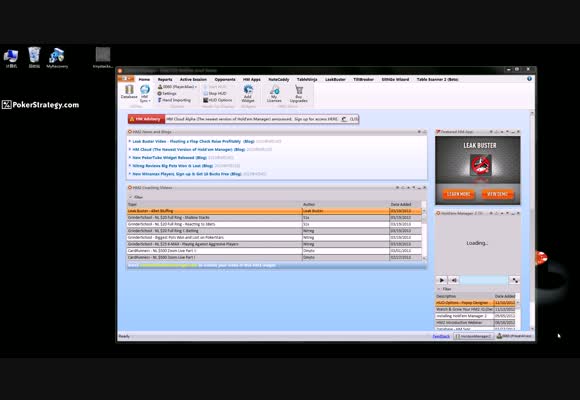Viewport: 580px width, 400px height.
Task: Select the HUD Options video row
Action: (475, 303)
